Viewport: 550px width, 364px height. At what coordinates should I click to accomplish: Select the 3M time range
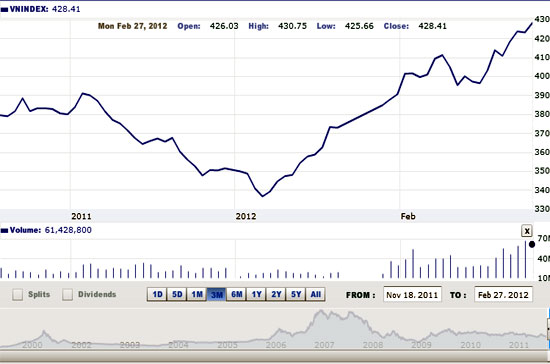point(216,294)
